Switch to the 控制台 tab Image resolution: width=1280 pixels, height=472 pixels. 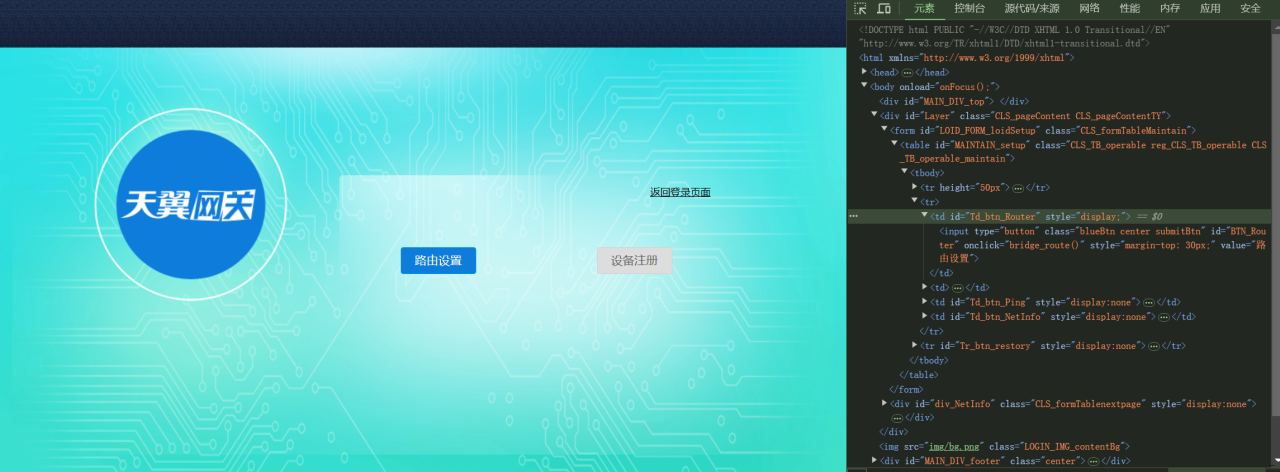point(969,8)
